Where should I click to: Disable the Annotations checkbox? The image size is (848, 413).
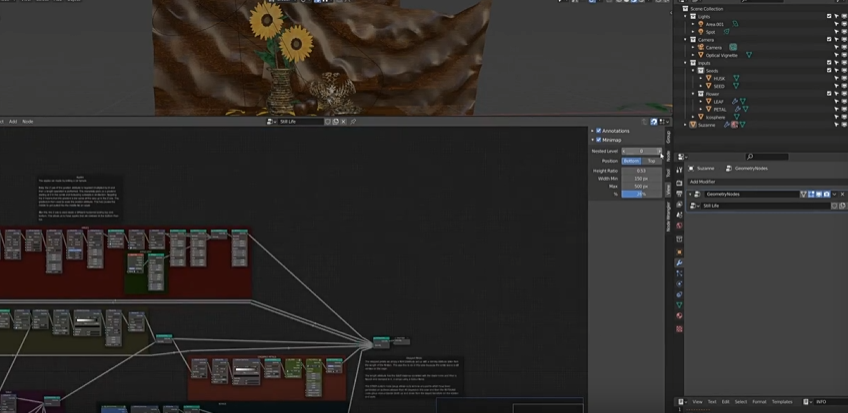coord(598,131)
